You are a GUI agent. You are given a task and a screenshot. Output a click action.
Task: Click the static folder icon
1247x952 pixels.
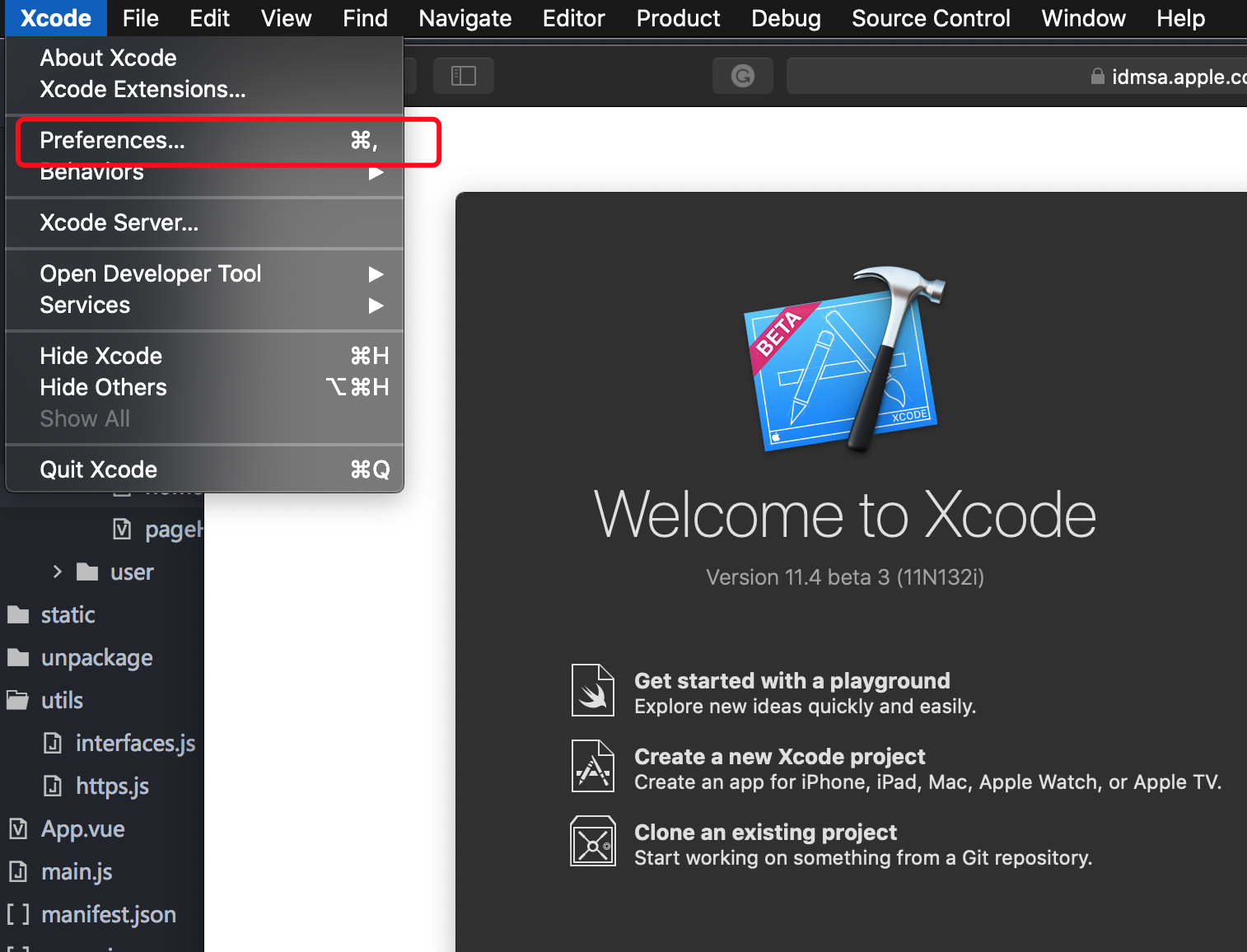(18, 614)
